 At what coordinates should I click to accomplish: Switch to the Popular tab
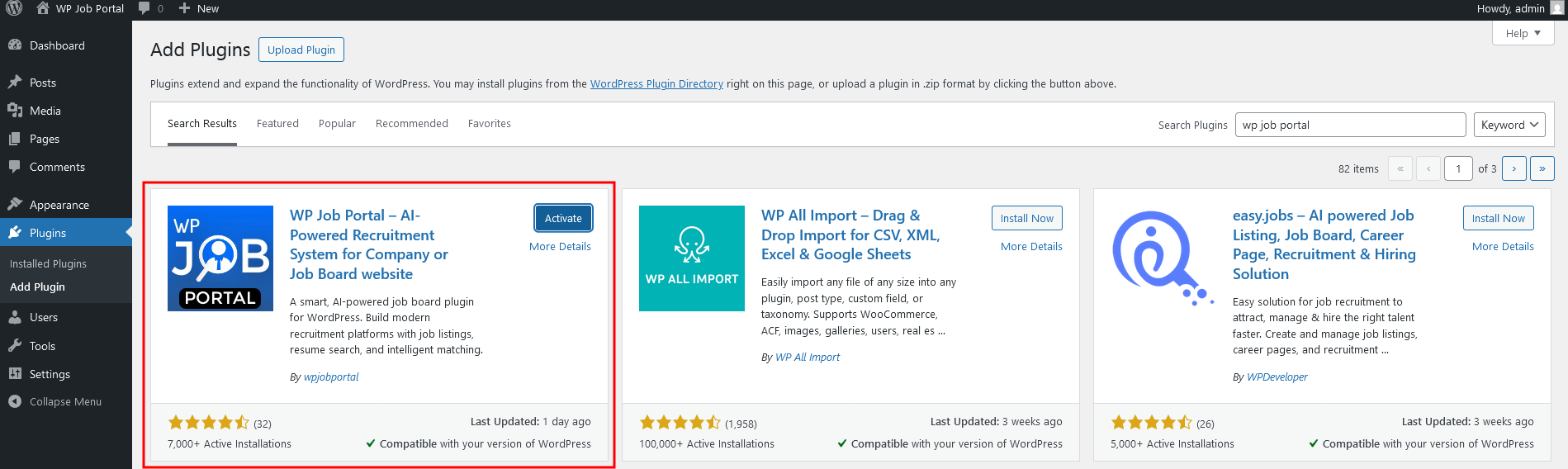click(x=337, y=123)
